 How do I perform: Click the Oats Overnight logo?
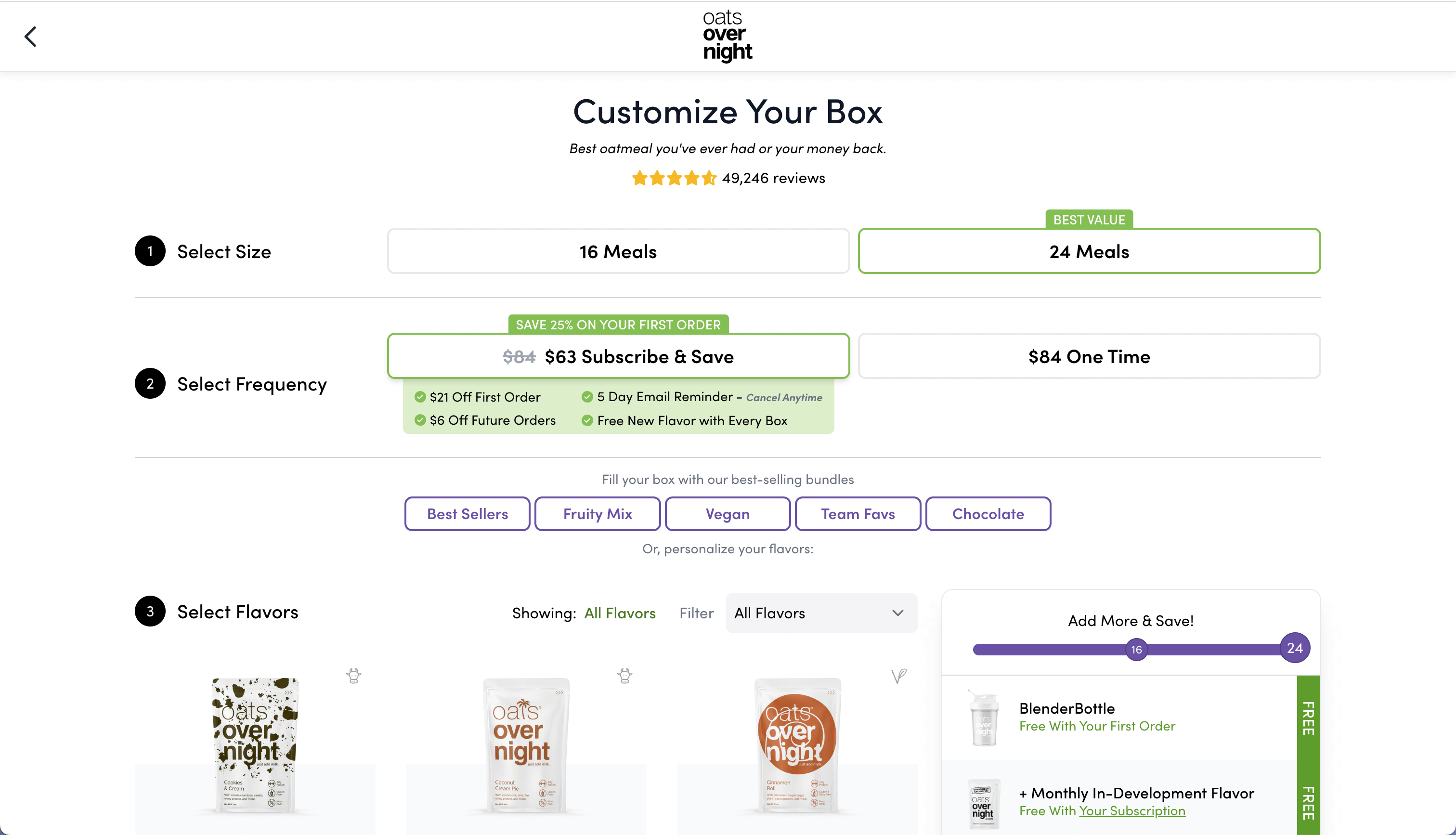(728, 36)
